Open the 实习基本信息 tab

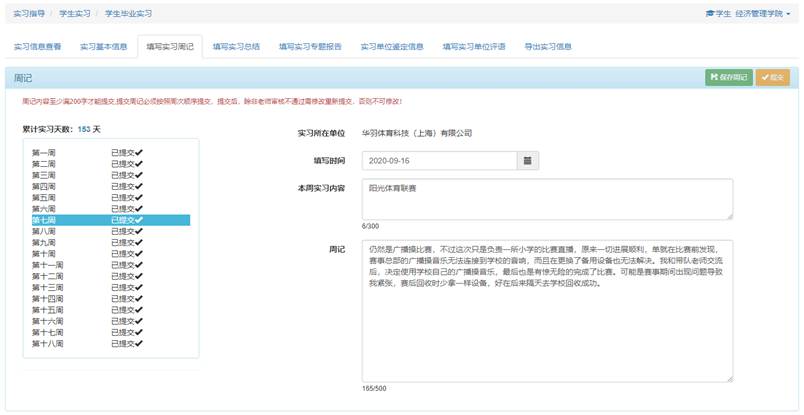(103, 47)
